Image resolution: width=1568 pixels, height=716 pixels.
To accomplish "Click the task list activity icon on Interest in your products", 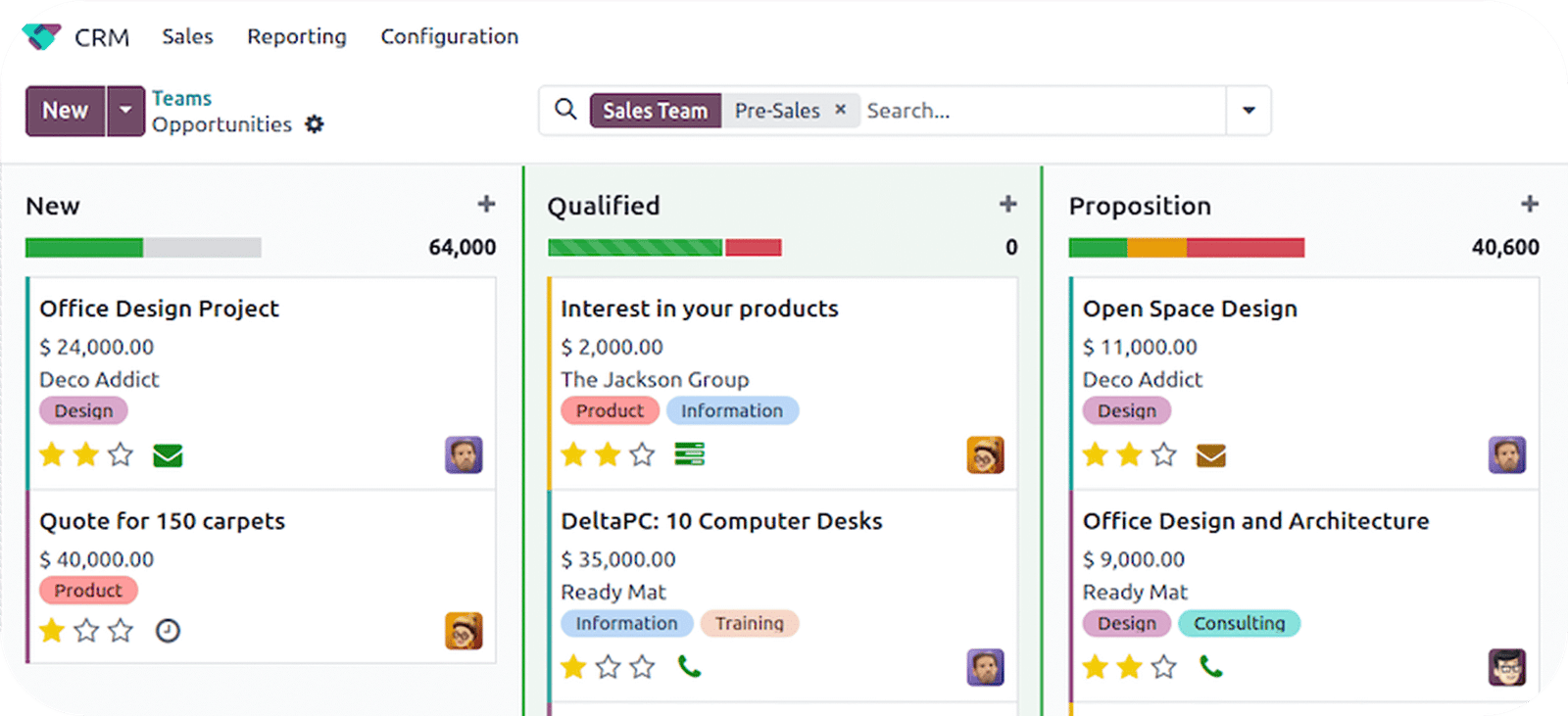I will coord(689,454).
